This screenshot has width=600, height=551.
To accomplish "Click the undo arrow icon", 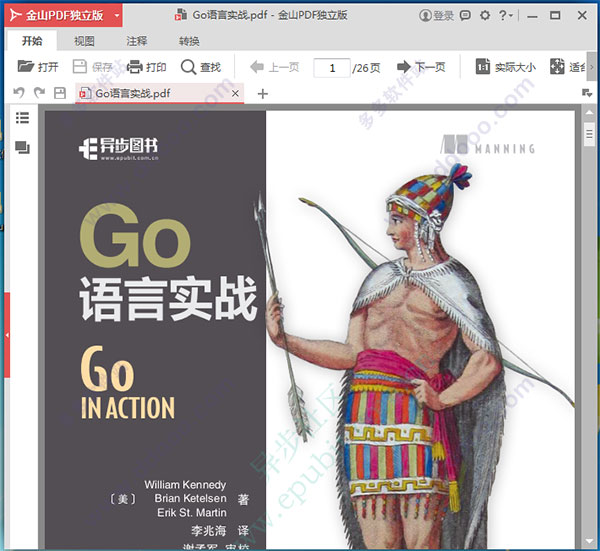I will 19,92.
